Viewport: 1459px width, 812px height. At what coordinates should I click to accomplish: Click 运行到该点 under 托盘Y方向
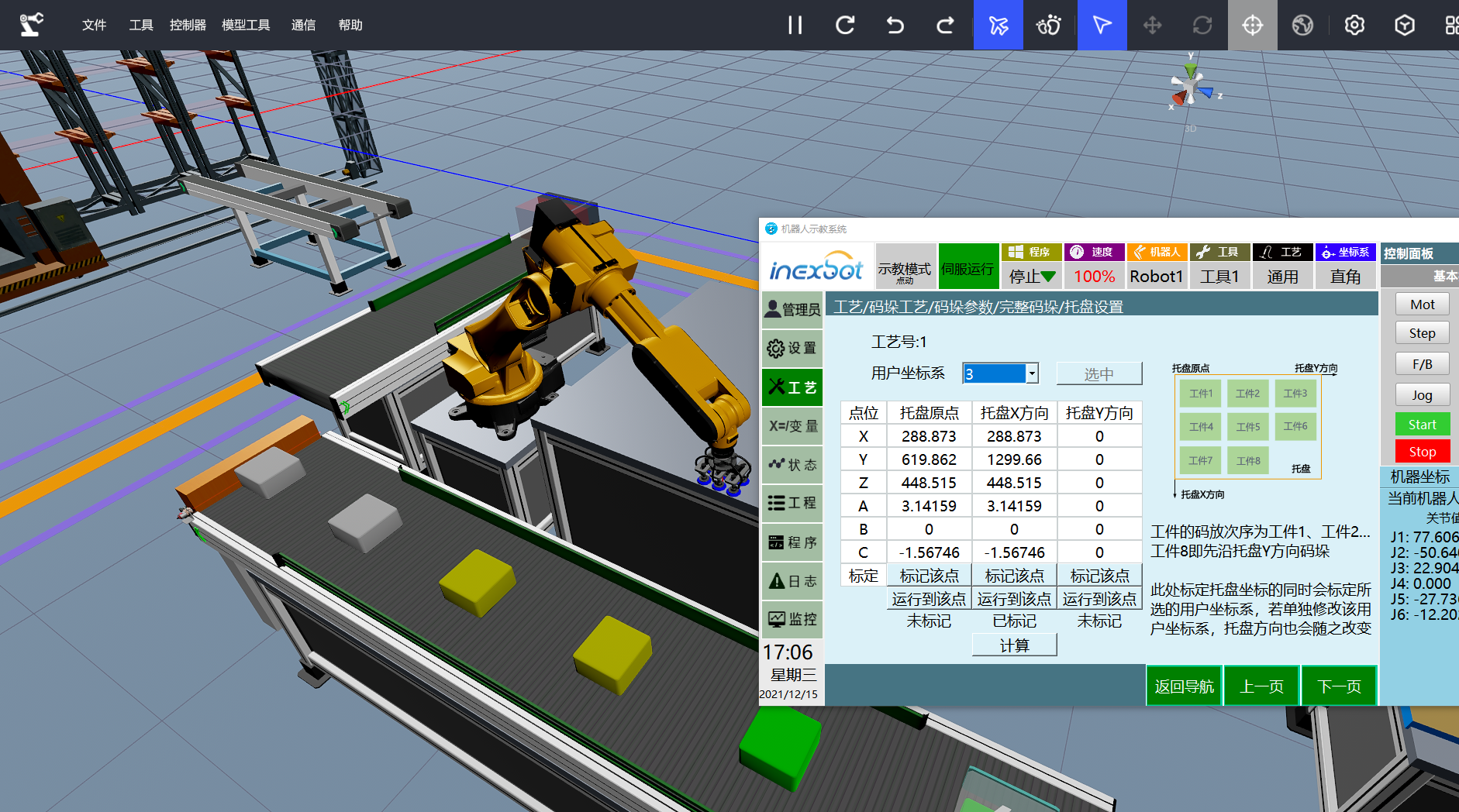pyautogui.click(x=1099, y=599)
